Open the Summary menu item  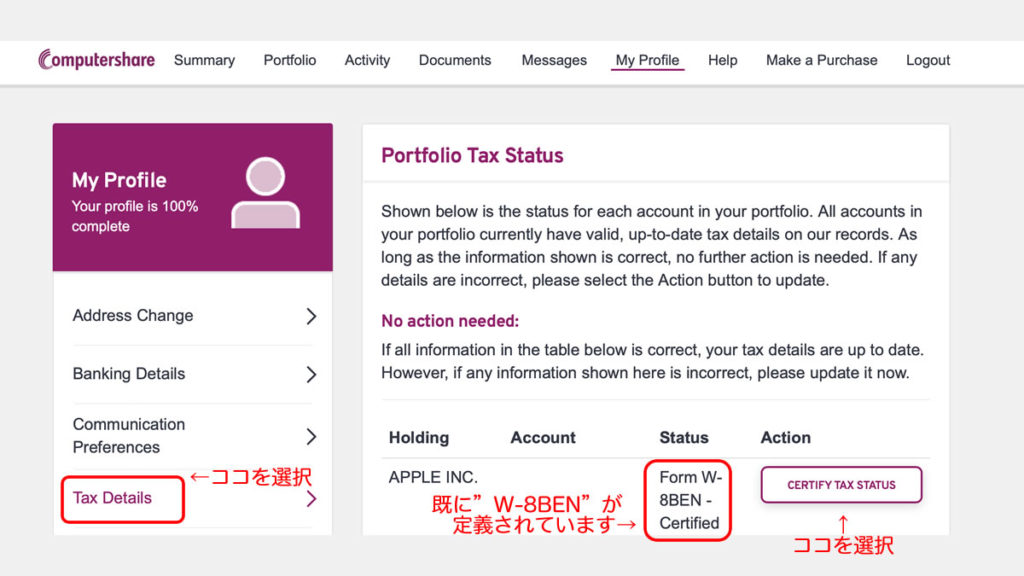coord(204,60)
